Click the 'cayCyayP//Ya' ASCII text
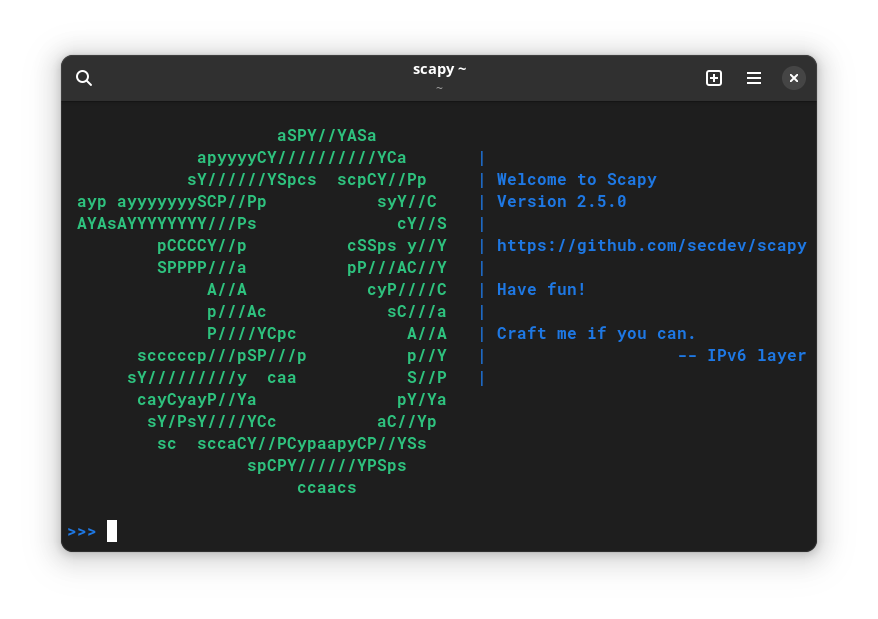 point(197,400)
